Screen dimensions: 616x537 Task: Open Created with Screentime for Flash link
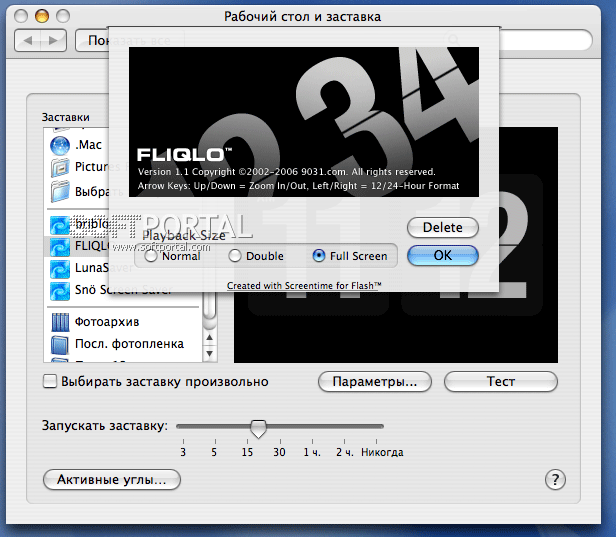[x=304, y=286]
